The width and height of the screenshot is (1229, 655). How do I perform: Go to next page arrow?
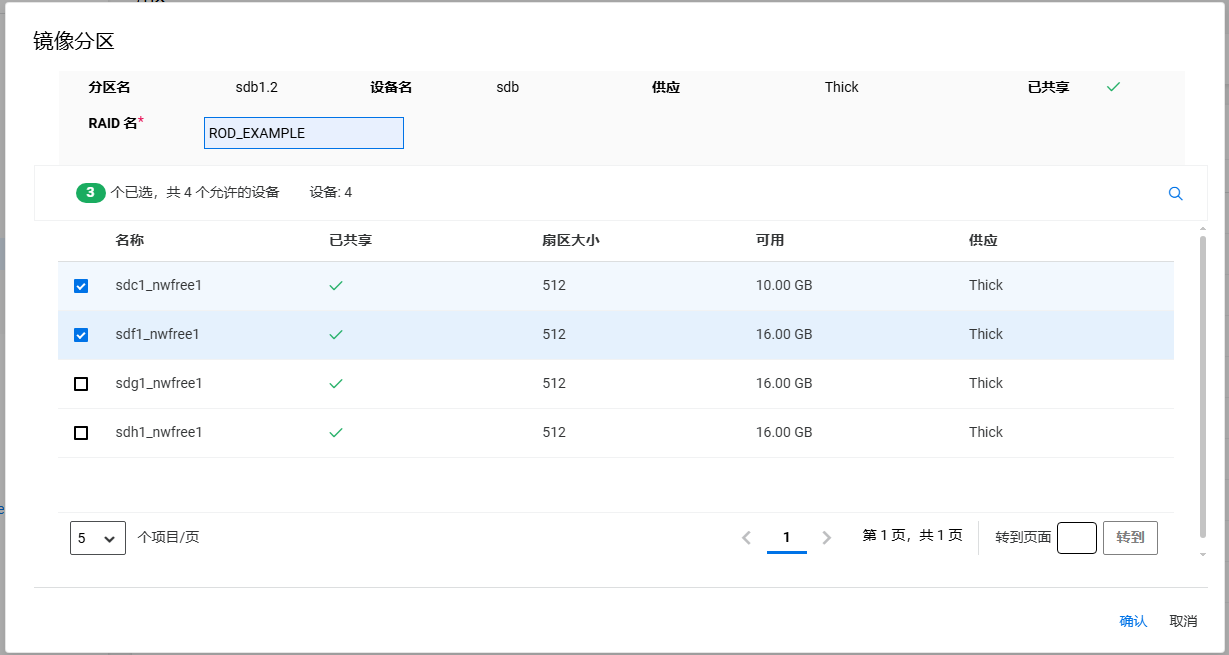tap(826, 538)
